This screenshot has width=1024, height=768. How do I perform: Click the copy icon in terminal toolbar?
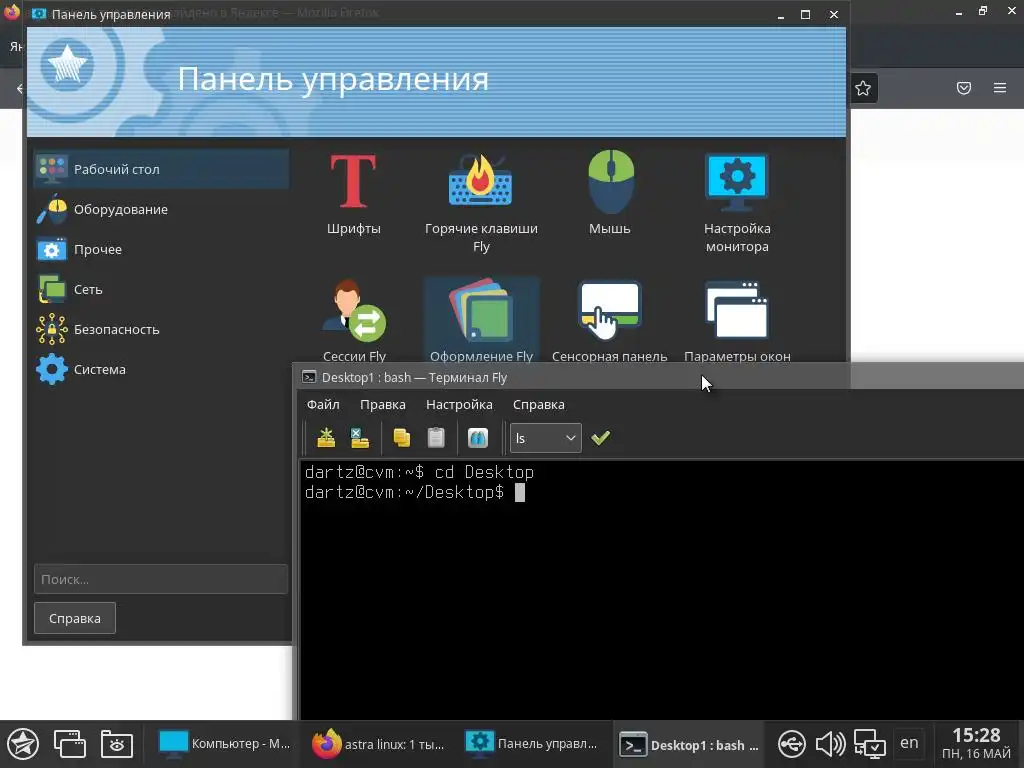[x=402, y=438]
